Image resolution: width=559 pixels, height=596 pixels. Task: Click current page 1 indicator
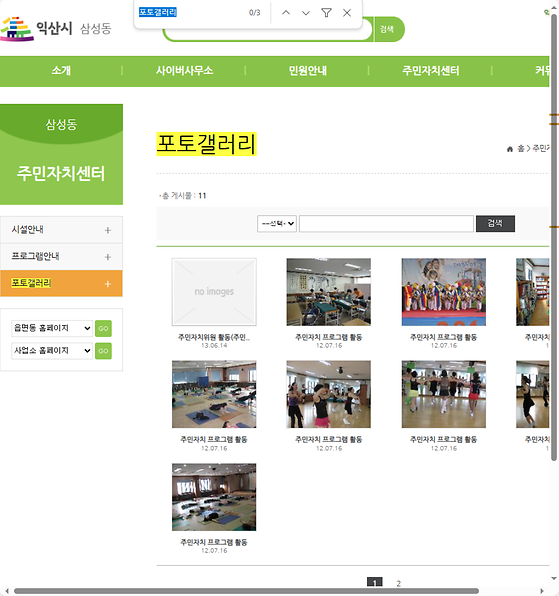click(374, 582)
